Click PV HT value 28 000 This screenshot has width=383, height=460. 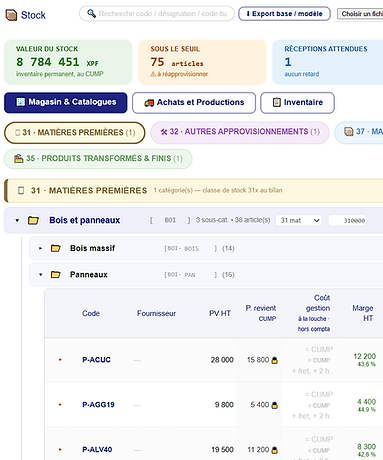(222, 360)
